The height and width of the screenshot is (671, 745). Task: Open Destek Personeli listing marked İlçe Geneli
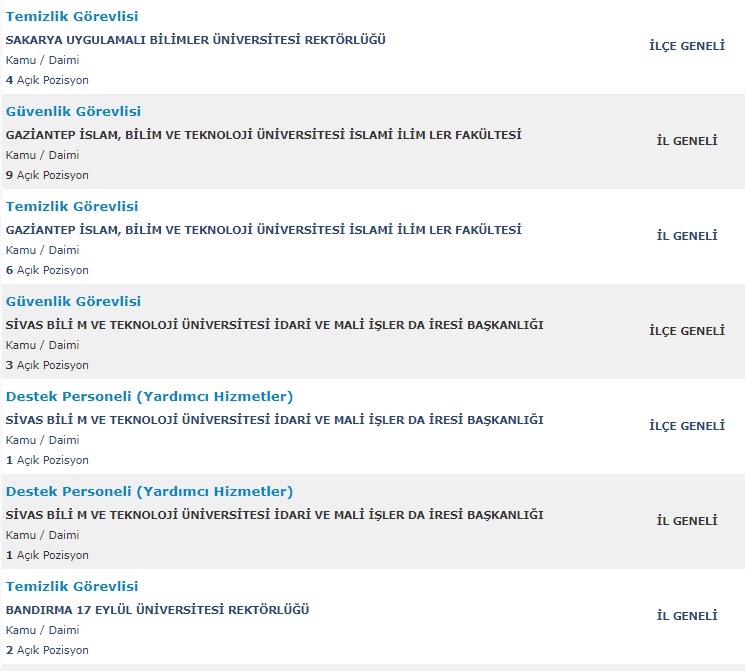coord(149,397)
